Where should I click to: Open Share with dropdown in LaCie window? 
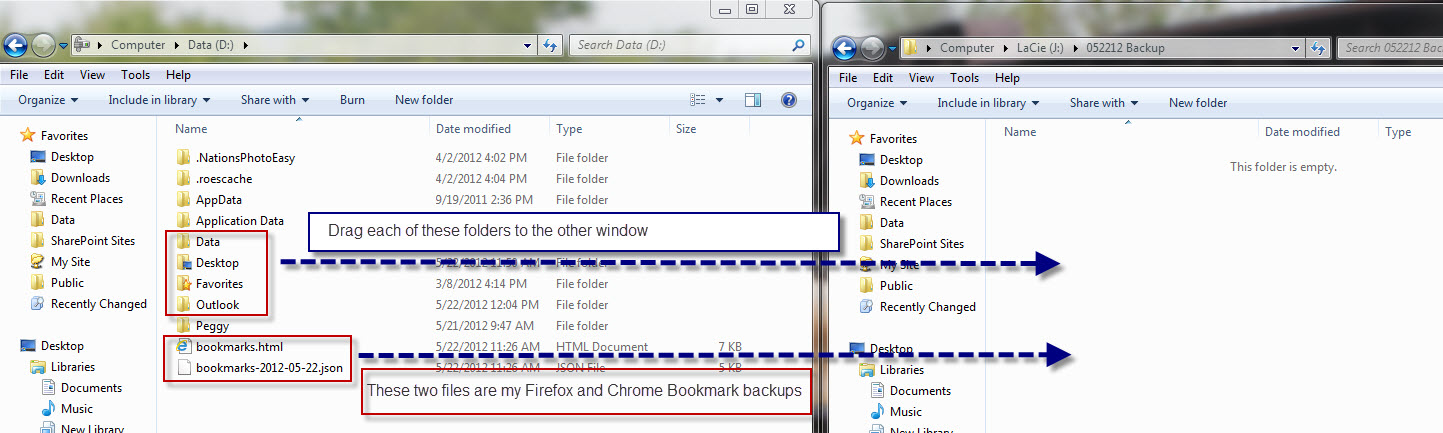[x=1103, y=103]
